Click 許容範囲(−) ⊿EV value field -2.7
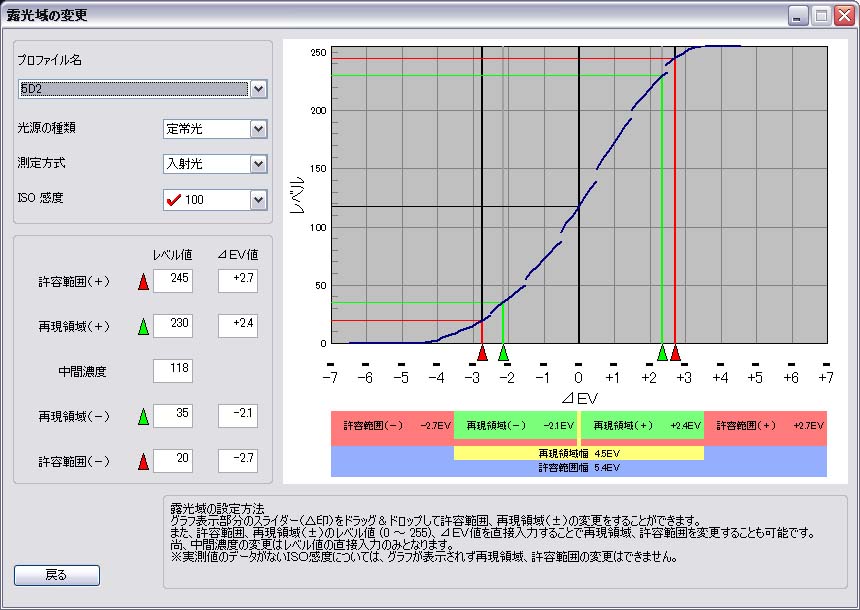Viewport: 860px width, 610px height. [238, 461]
